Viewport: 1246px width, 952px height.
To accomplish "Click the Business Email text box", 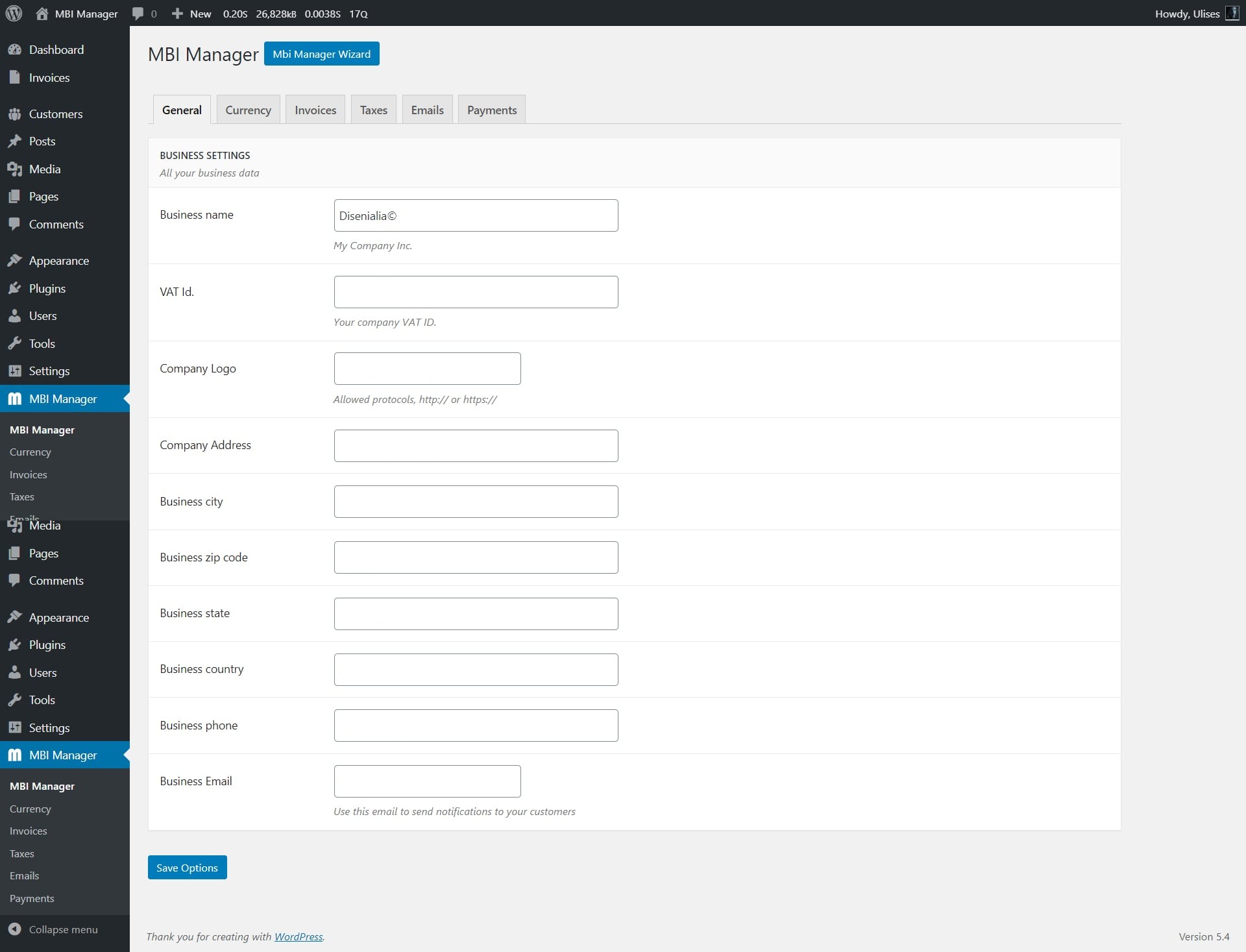I will pyautogui.click(x=427, y=781).
